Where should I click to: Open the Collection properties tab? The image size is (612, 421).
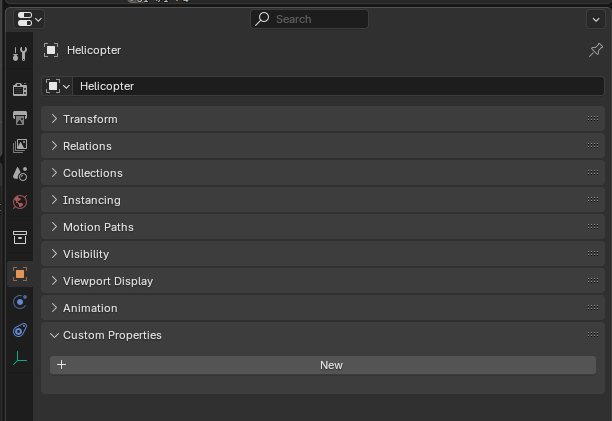click(x=20, y=237)
